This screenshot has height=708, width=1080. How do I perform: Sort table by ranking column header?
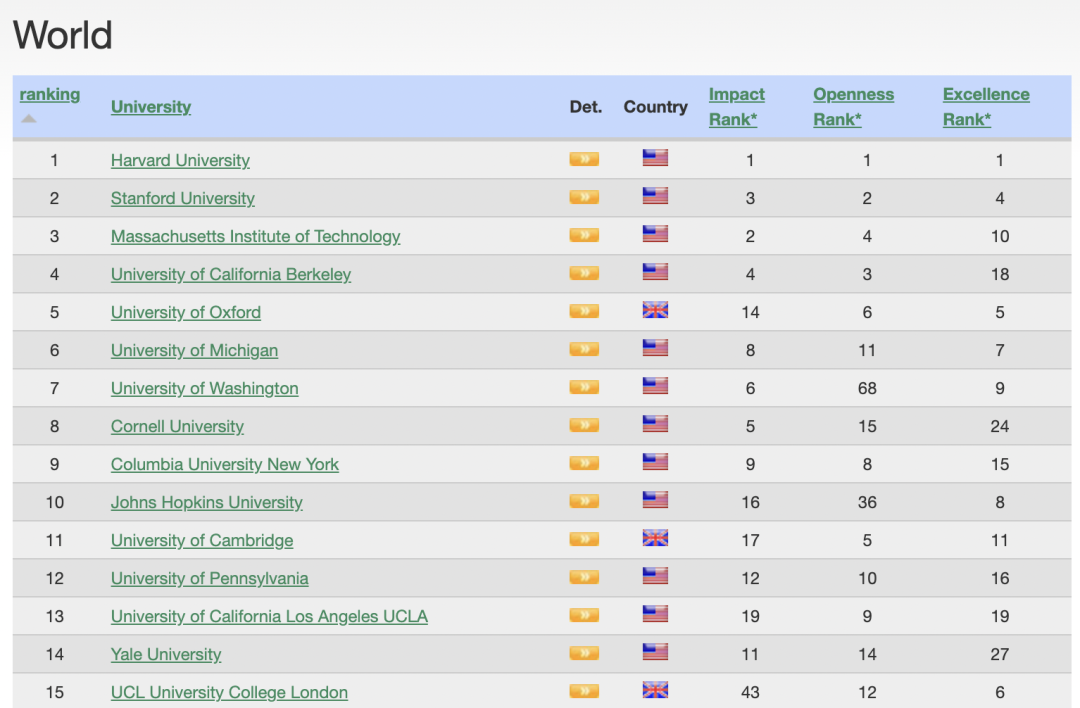point(50,94)
